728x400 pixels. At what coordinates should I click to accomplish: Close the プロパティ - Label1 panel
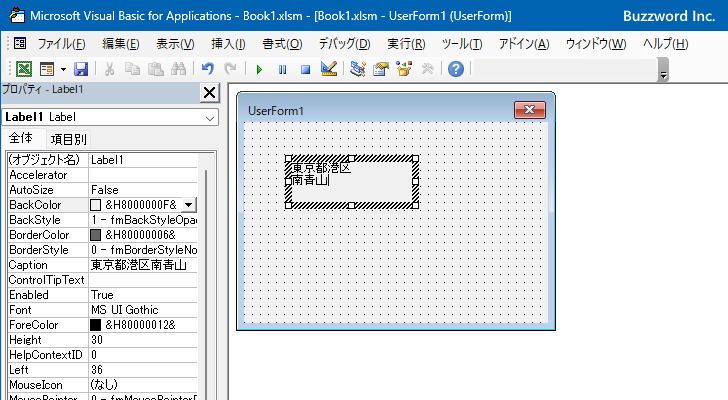coord(209,93)
